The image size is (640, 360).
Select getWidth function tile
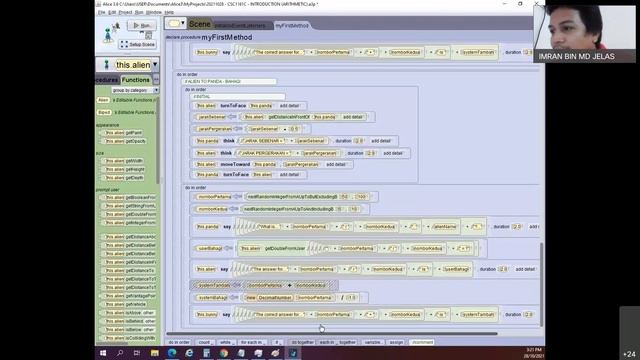coord(124,161)
